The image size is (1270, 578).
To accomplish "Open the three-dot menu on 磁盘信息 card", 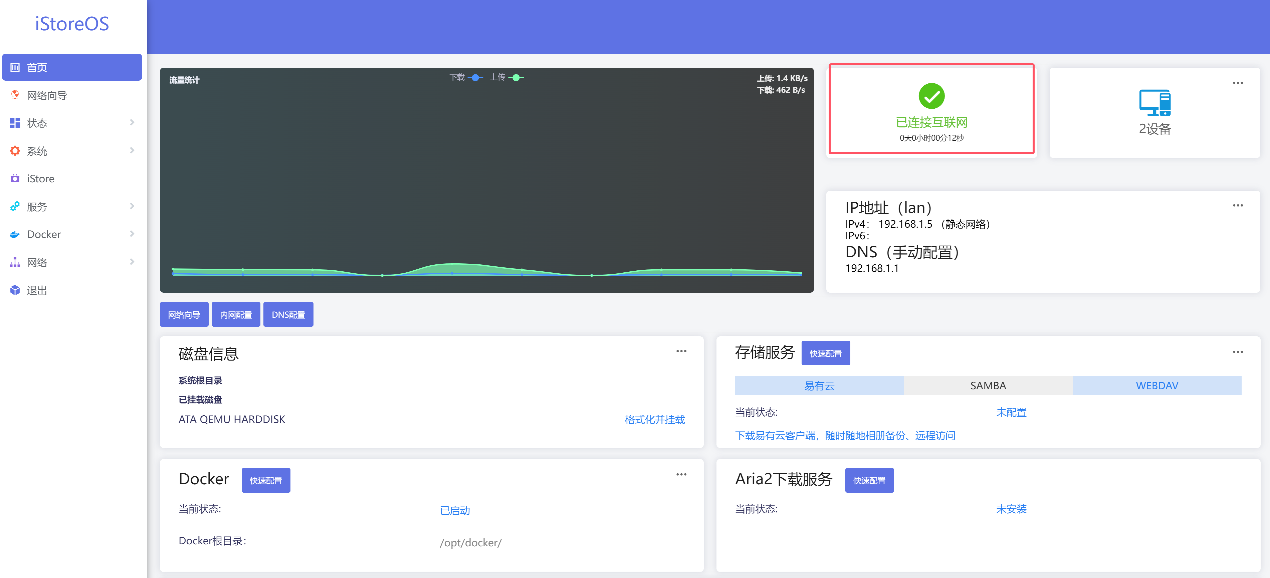I will pyautogui.click(x=681, y=351).
